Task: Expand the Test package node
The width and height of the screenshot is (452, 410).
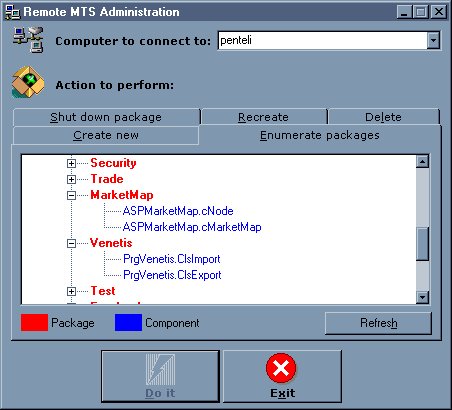Action: [x=71, y=291]
